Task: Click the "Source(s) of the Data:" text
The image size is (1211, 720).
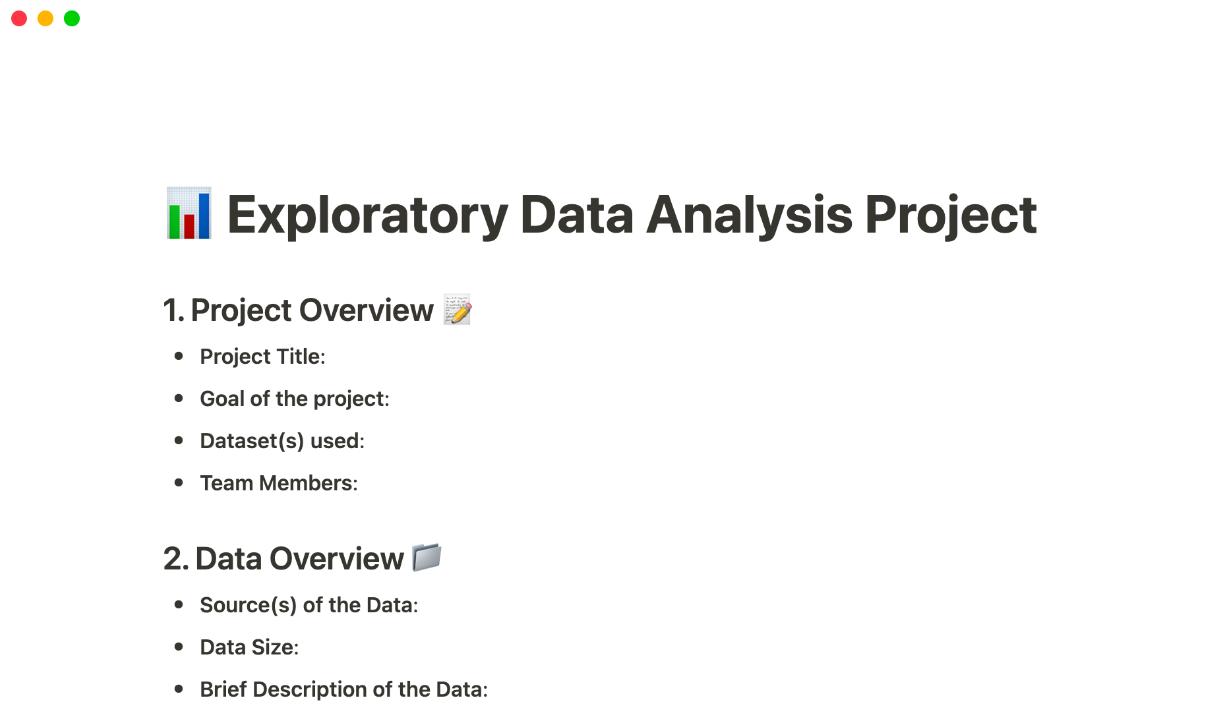Action: click(308, 605)
